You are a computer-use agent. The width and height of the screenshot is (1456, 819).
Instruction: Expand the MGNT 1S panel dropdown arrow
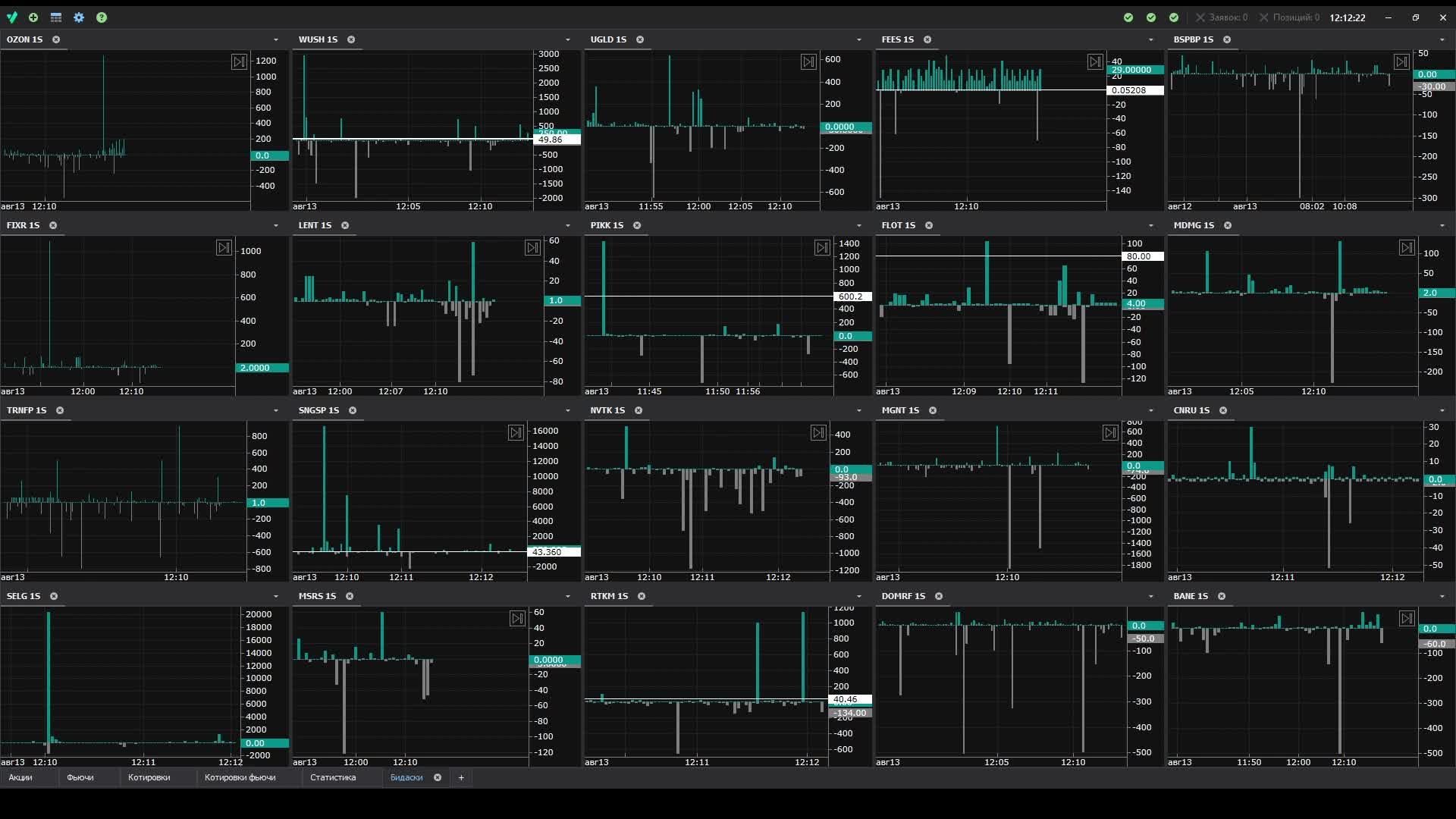1151,410
